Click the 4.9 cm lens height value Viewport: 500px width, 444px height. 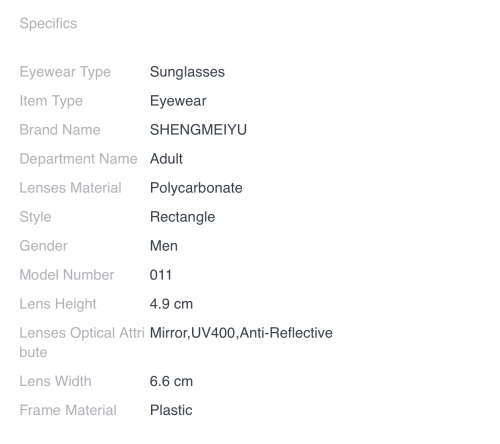coord(171,304)
